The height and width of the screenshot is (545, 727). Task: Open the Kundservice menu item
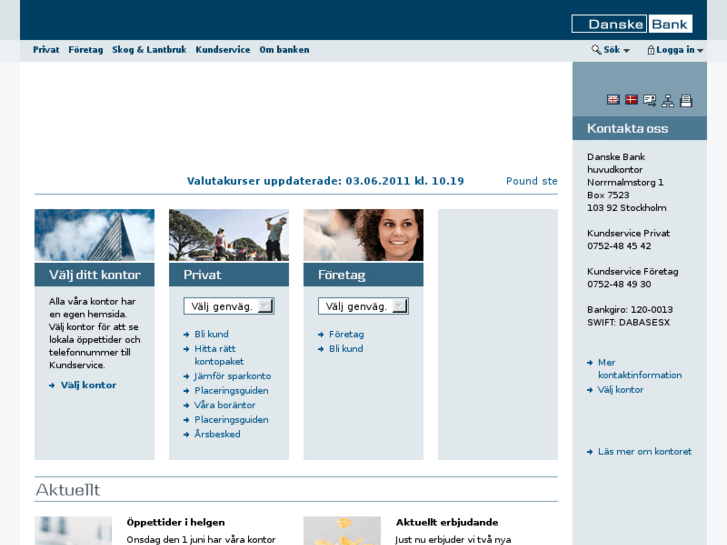[223, 50]
